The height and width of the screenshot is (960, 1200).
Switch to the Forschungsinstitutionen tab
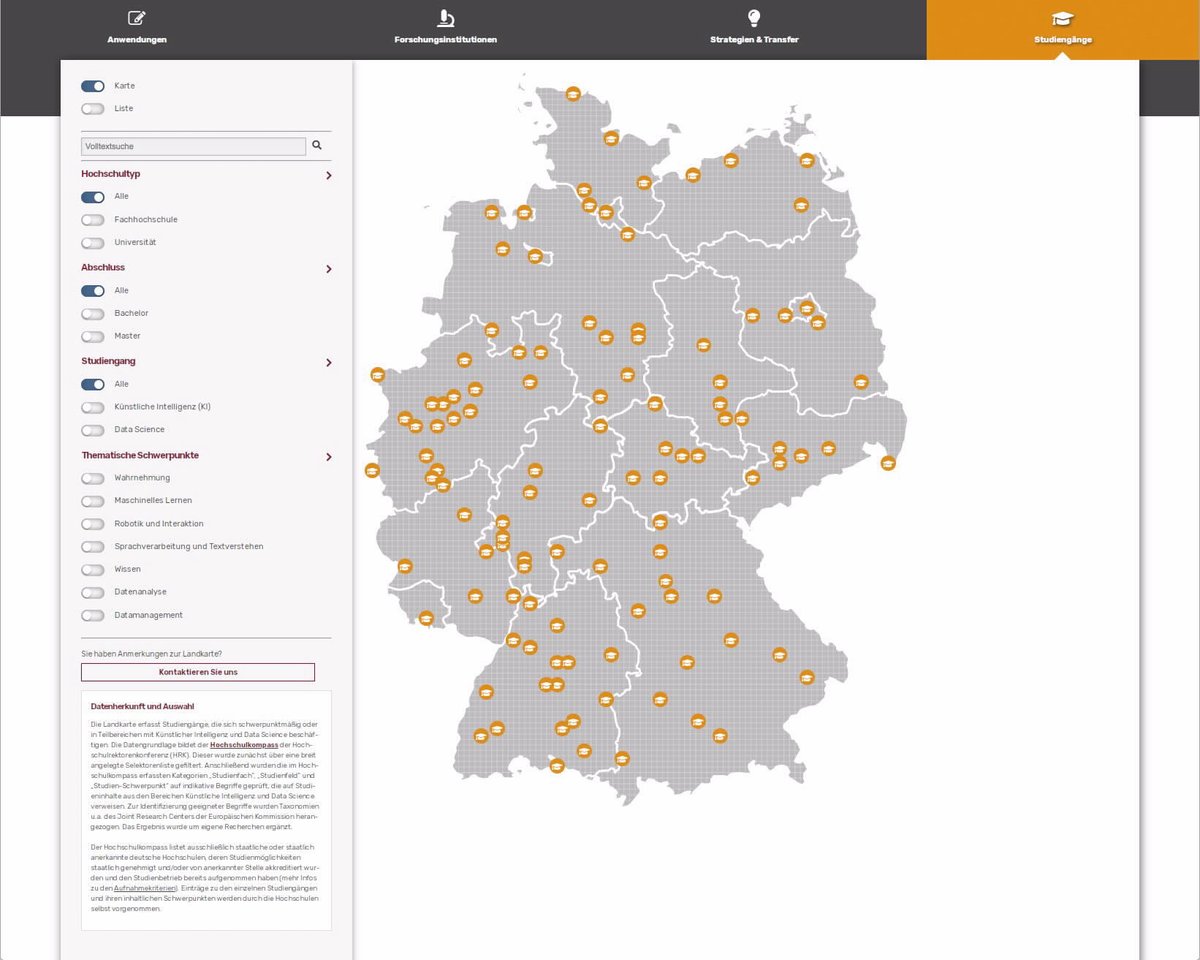(446, 29)
